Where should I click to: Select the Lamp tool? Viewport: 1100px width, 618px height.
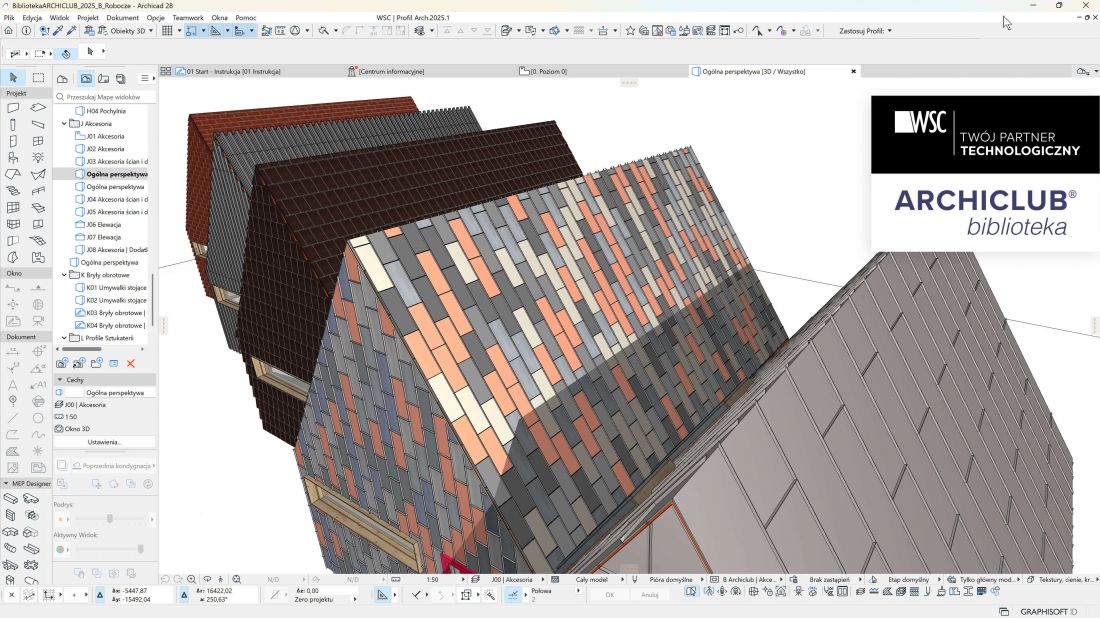click(x=38, y=158)
